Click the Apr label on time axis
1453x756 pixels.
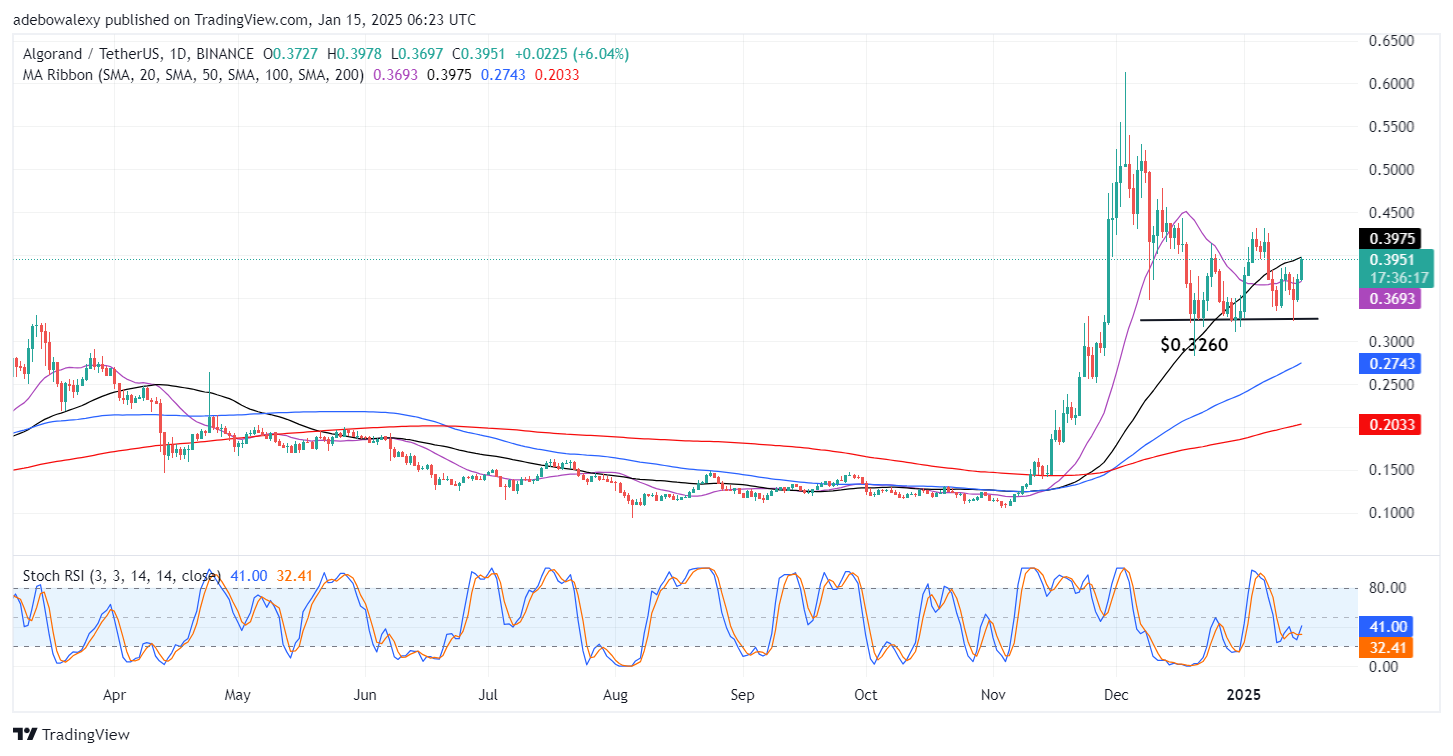click(114, 693)
